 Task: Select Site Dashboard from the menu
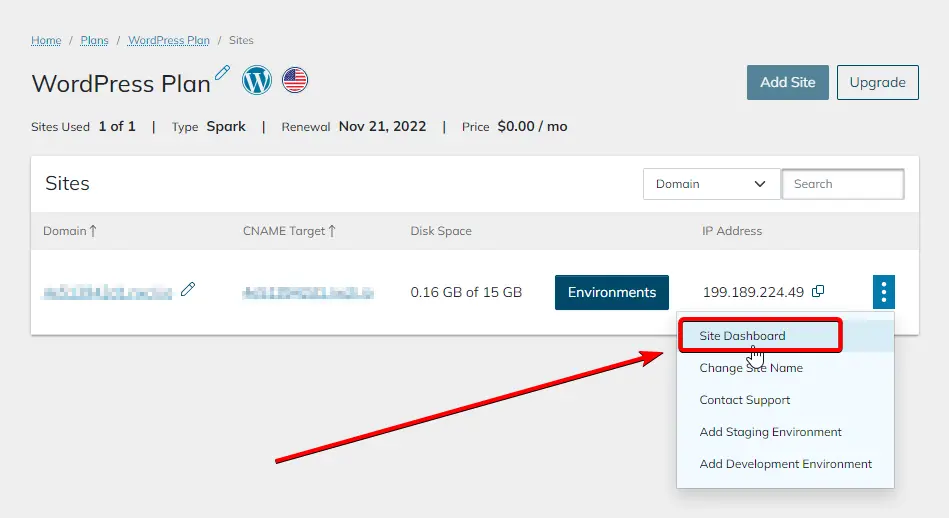pyautogui.click(x=742, y=336)
